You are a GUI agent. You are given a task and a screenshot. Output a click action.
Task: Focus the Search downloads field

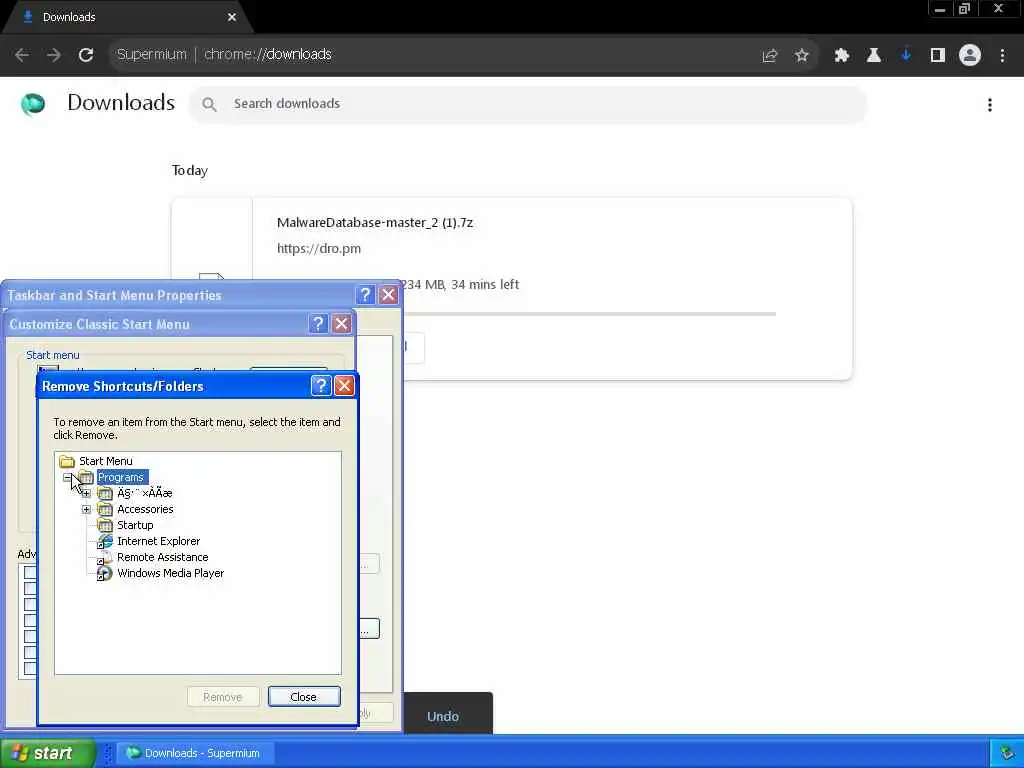528,104
